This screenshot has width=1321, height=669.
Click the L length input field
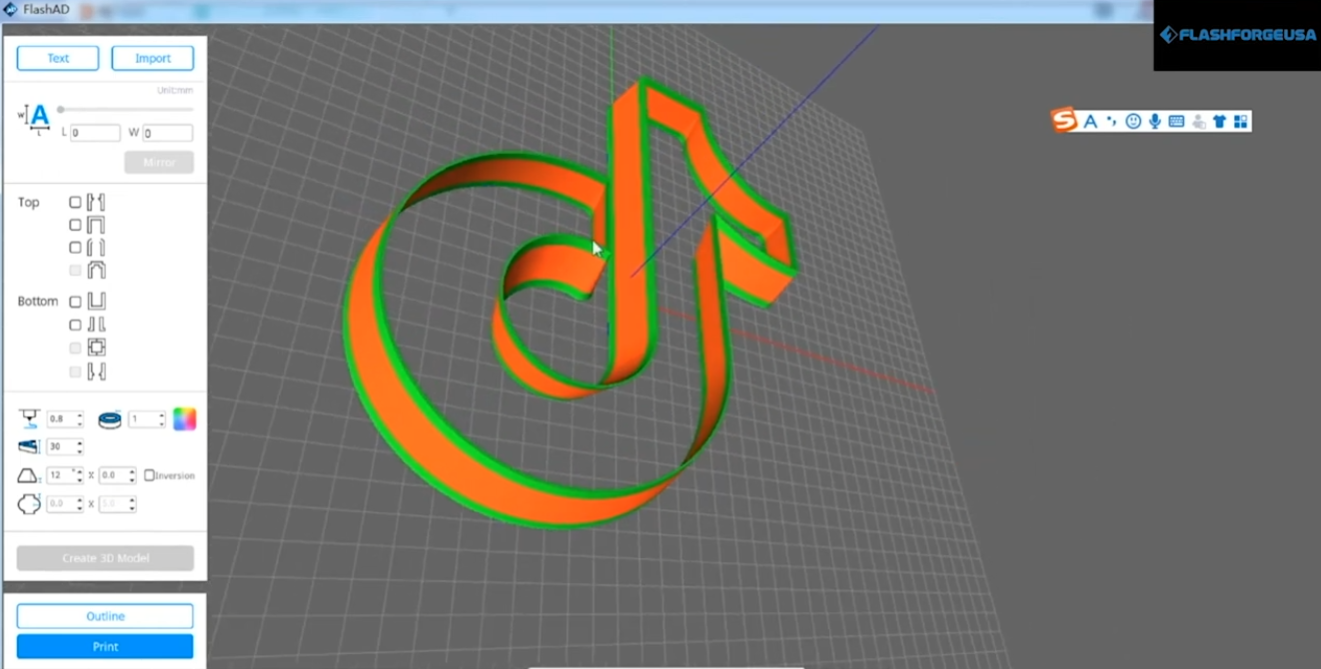[x=95, y=133]
